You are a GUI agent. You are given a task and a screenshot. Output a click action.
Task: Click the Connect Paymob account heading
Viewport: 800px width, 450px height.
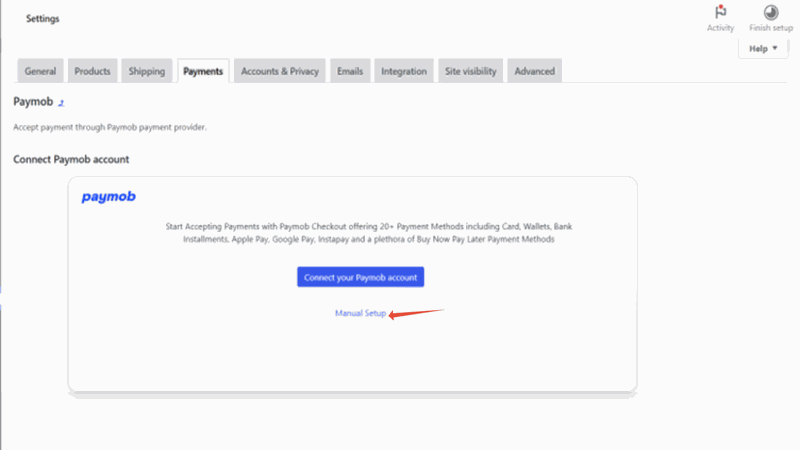71,160
